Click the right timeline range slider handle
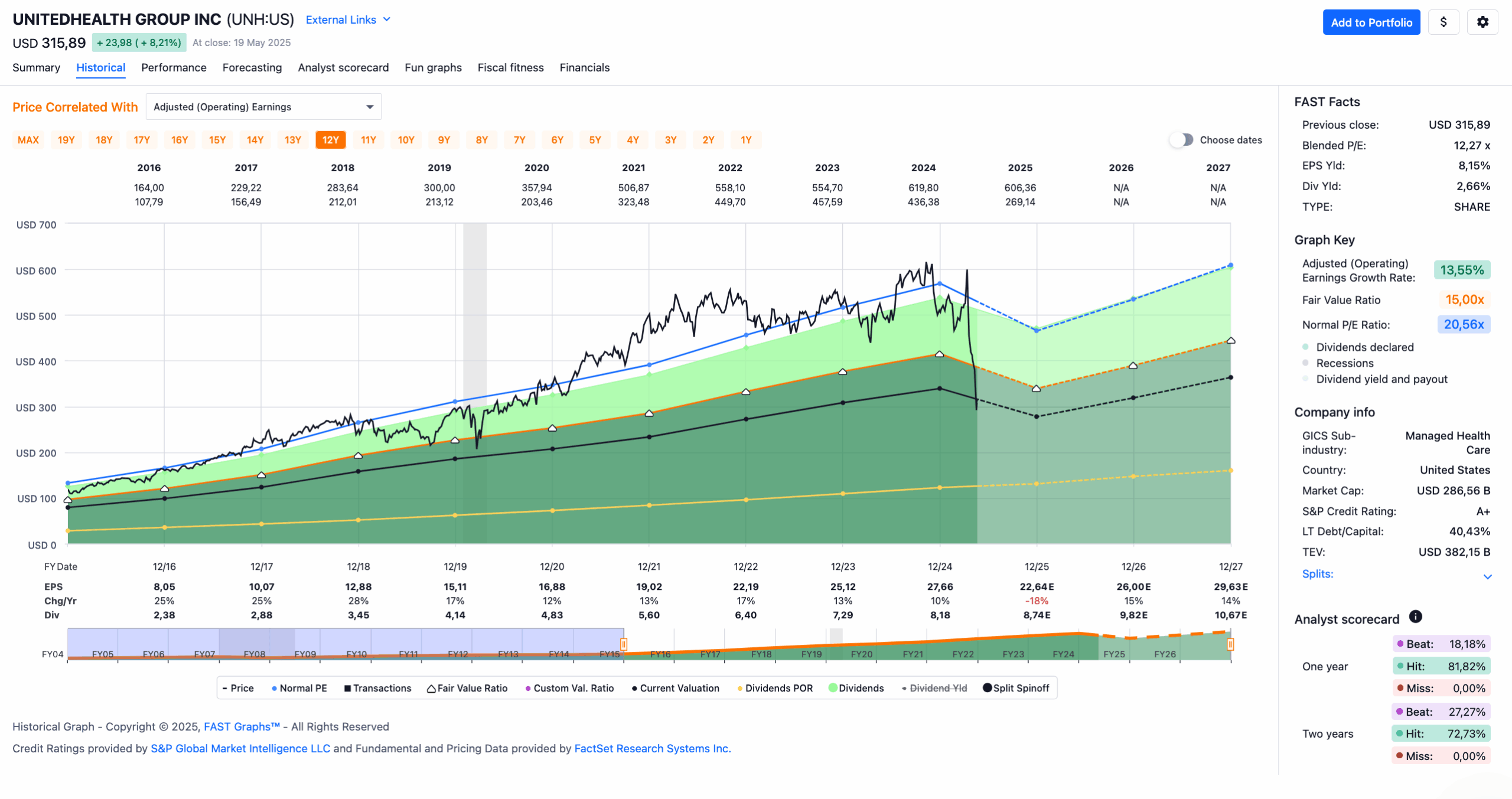 tap(1230, 644)
